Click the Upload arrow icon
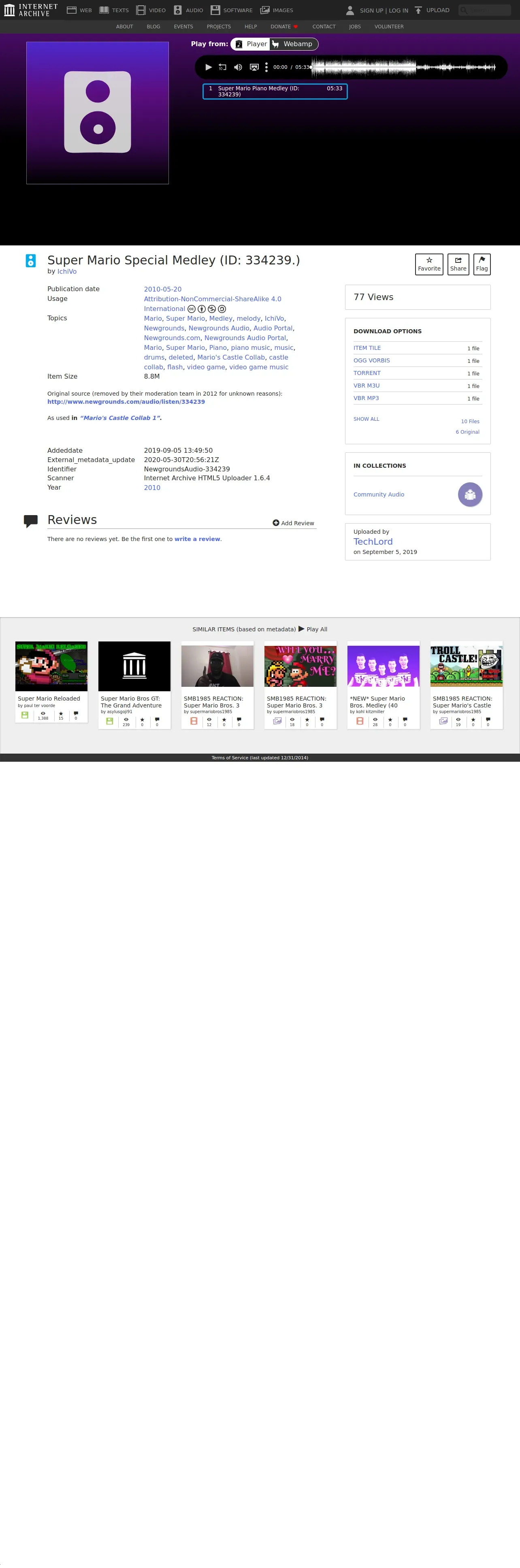This screenshot has width=520, height=1568. (418, 11)
